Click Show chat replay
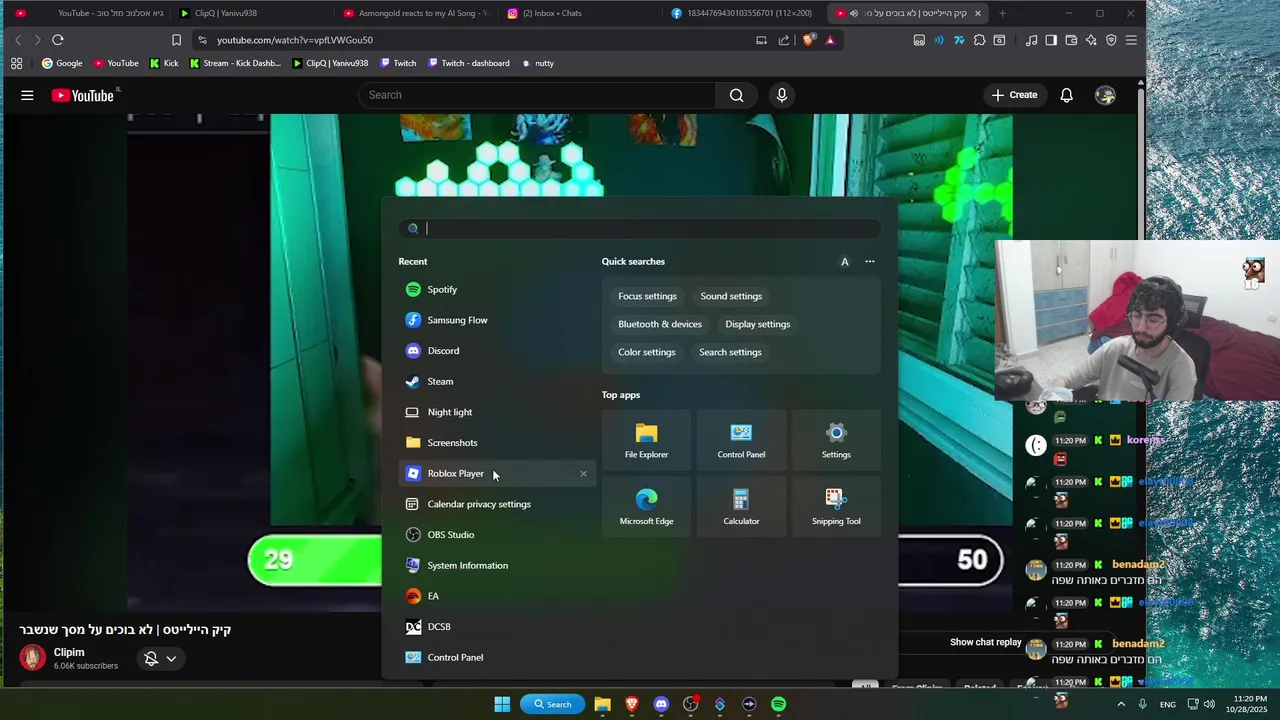The width and height of the screenshot is (1280, 720). [986, 642]
